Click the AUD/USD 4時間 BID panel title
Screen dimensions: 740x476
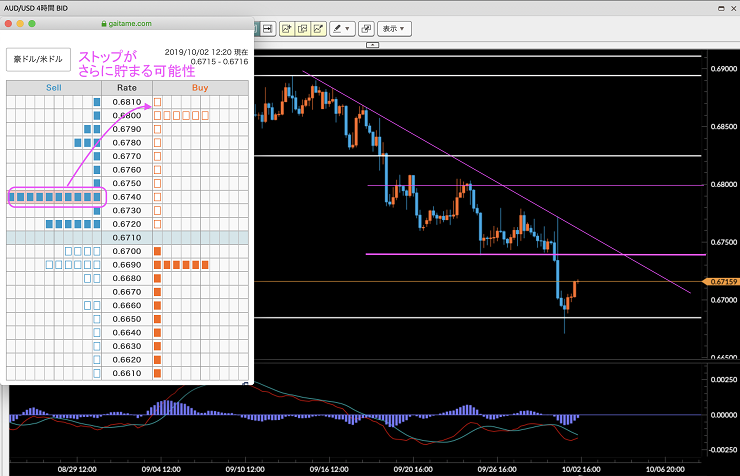point(36,8)
